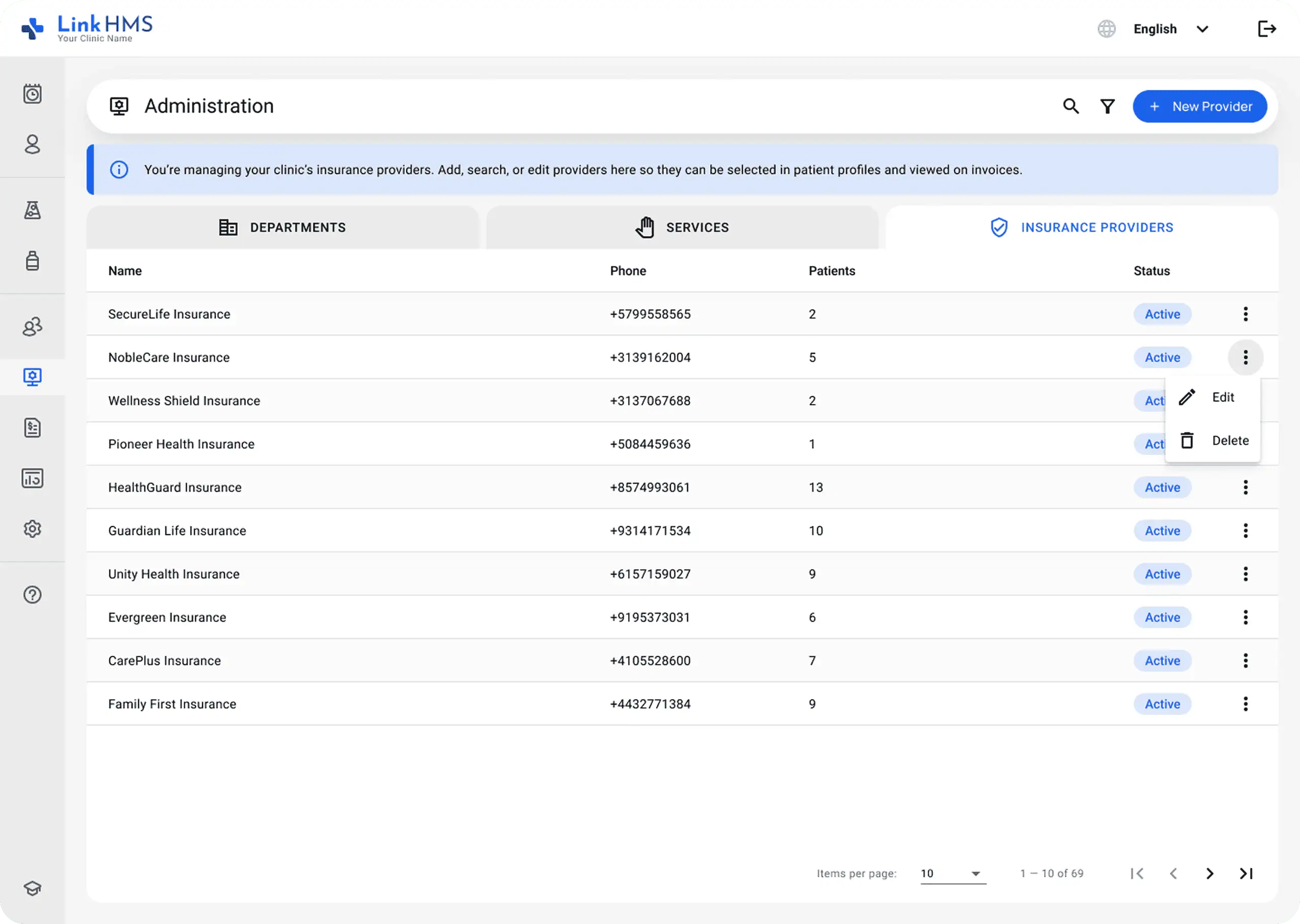
Task: Open the pharmacy bottle icon in sidebar
Action: pos(32,260)
